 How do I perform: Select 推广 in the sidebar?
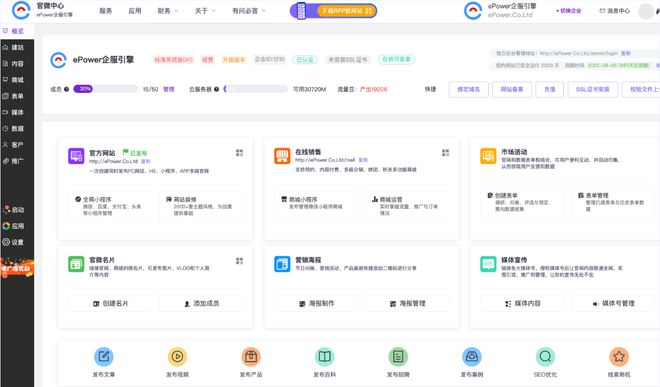pos(17,161)
